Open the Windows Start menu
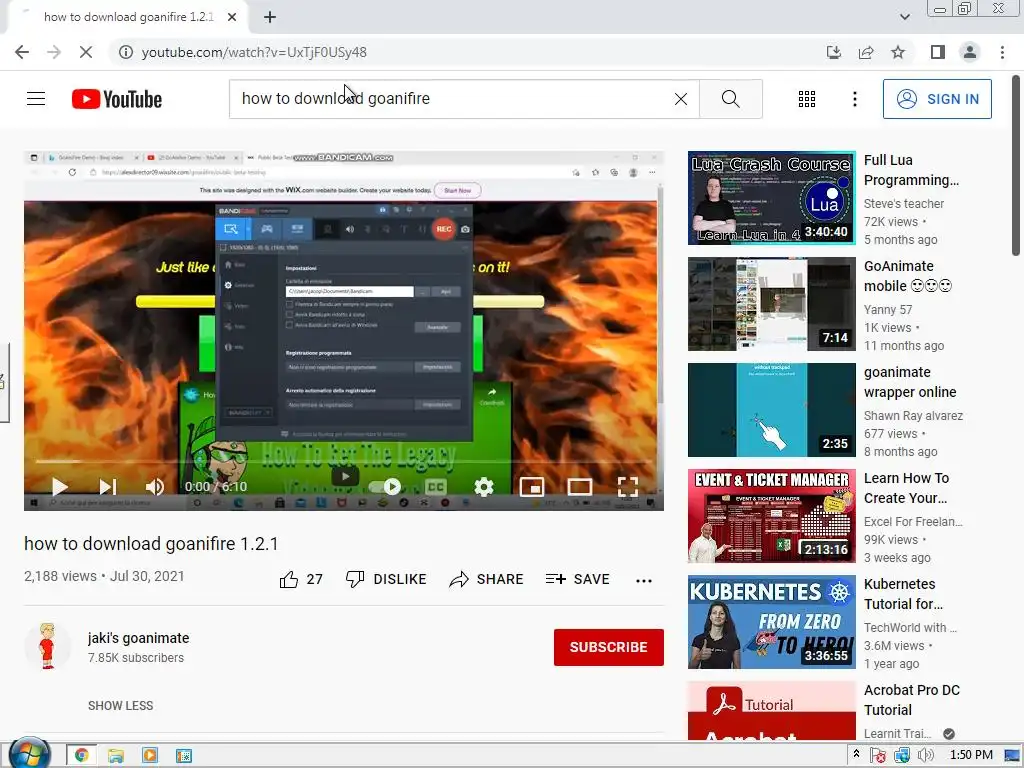Image resolution: width=1024 pixels, height=768 pixels. tap(29, 754)
